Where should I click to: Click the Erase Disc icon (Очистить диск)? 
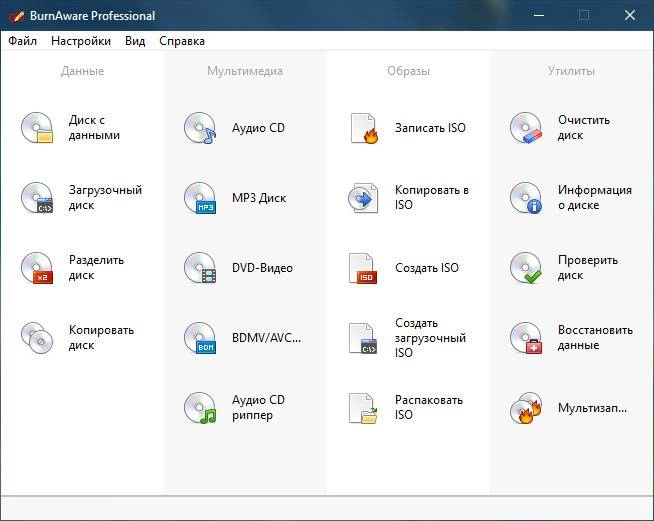click(x=526, y=128)
